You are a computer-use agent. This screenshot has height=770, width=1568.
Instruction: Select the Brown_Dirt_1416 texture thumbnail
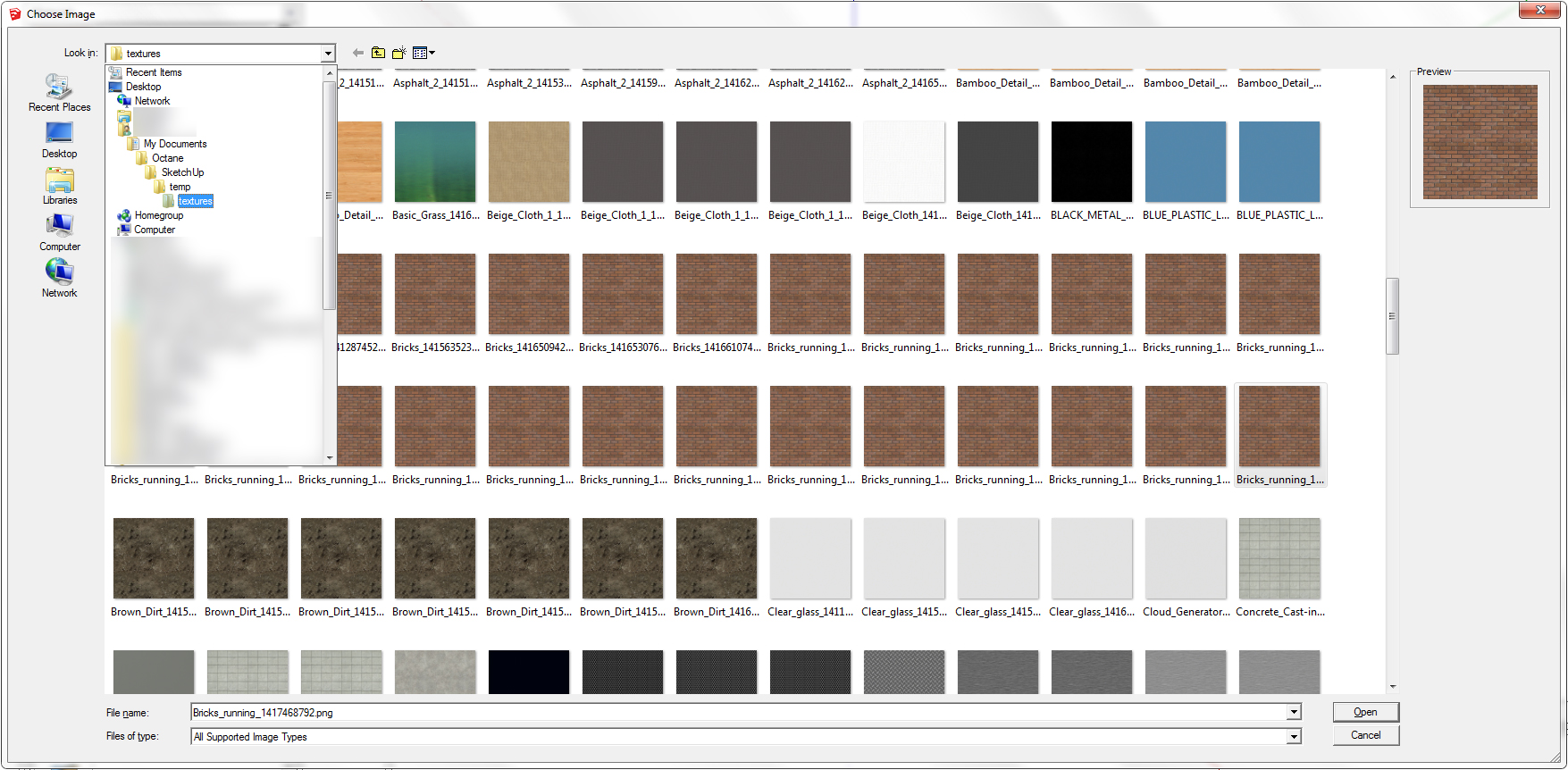(x=717, y=558)
